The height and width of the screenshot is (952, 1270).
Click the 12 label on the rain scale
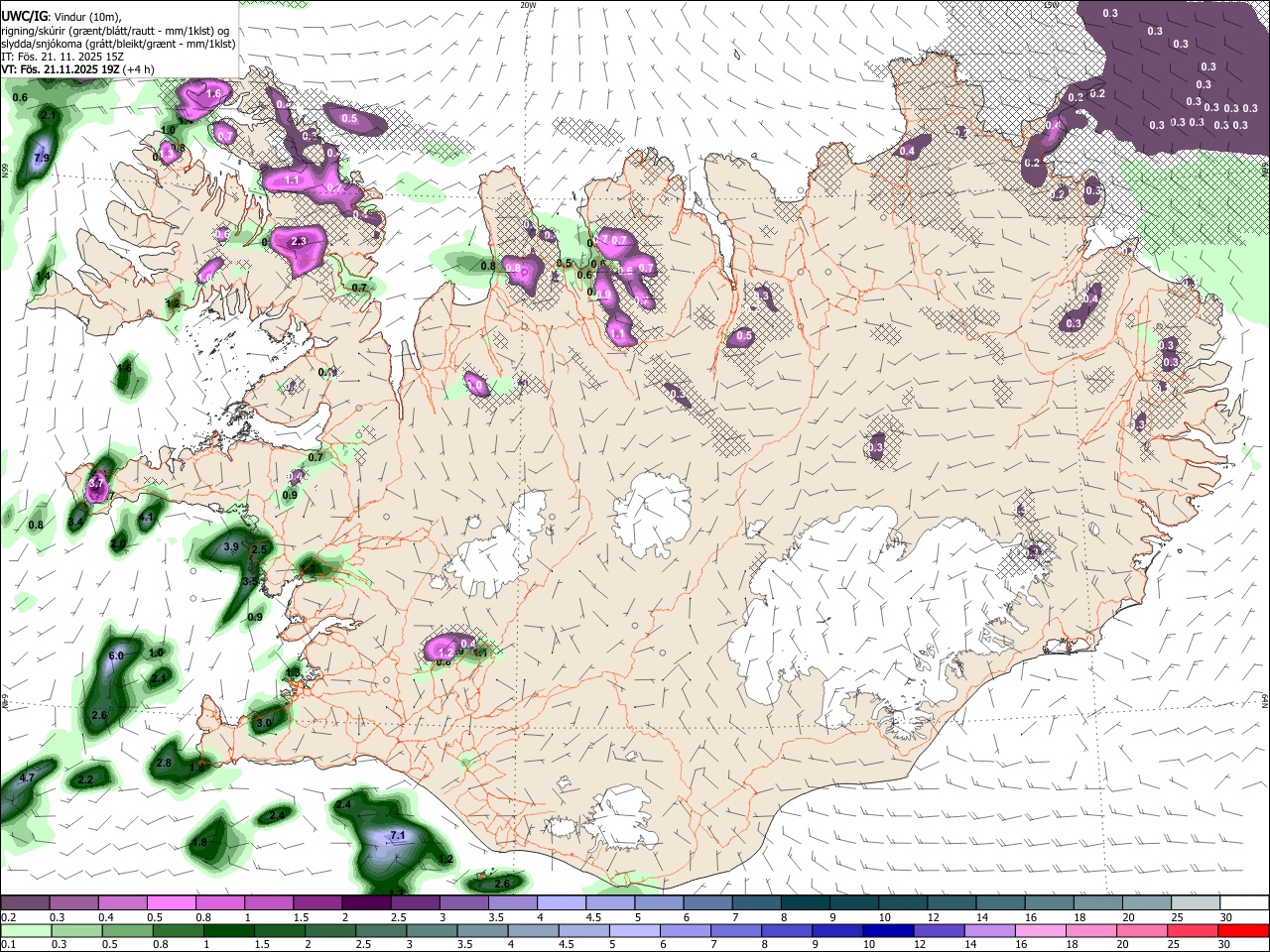(921, 944)
